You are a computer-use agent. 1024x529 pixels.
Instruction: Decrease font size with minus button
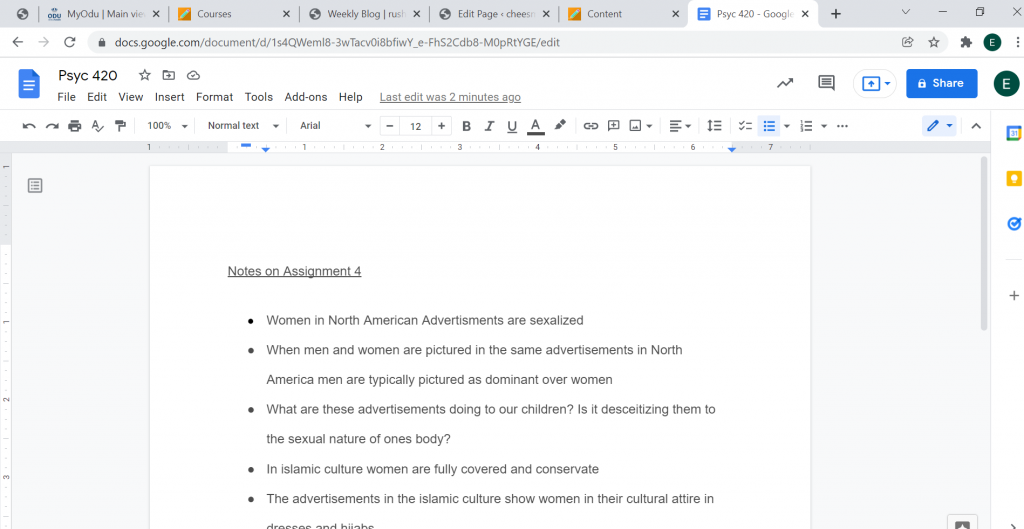pyautogui.click(x=390, y=126)
